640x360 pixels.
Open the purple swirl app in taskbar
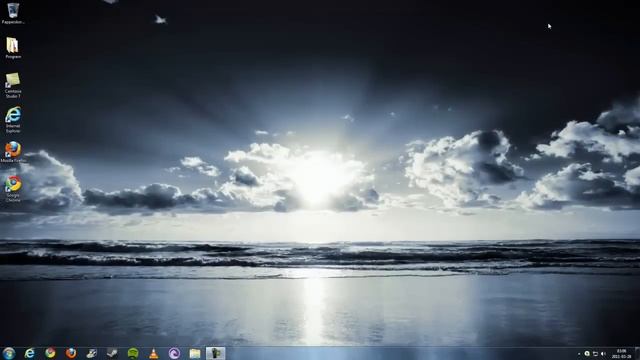tap(174, 353)
